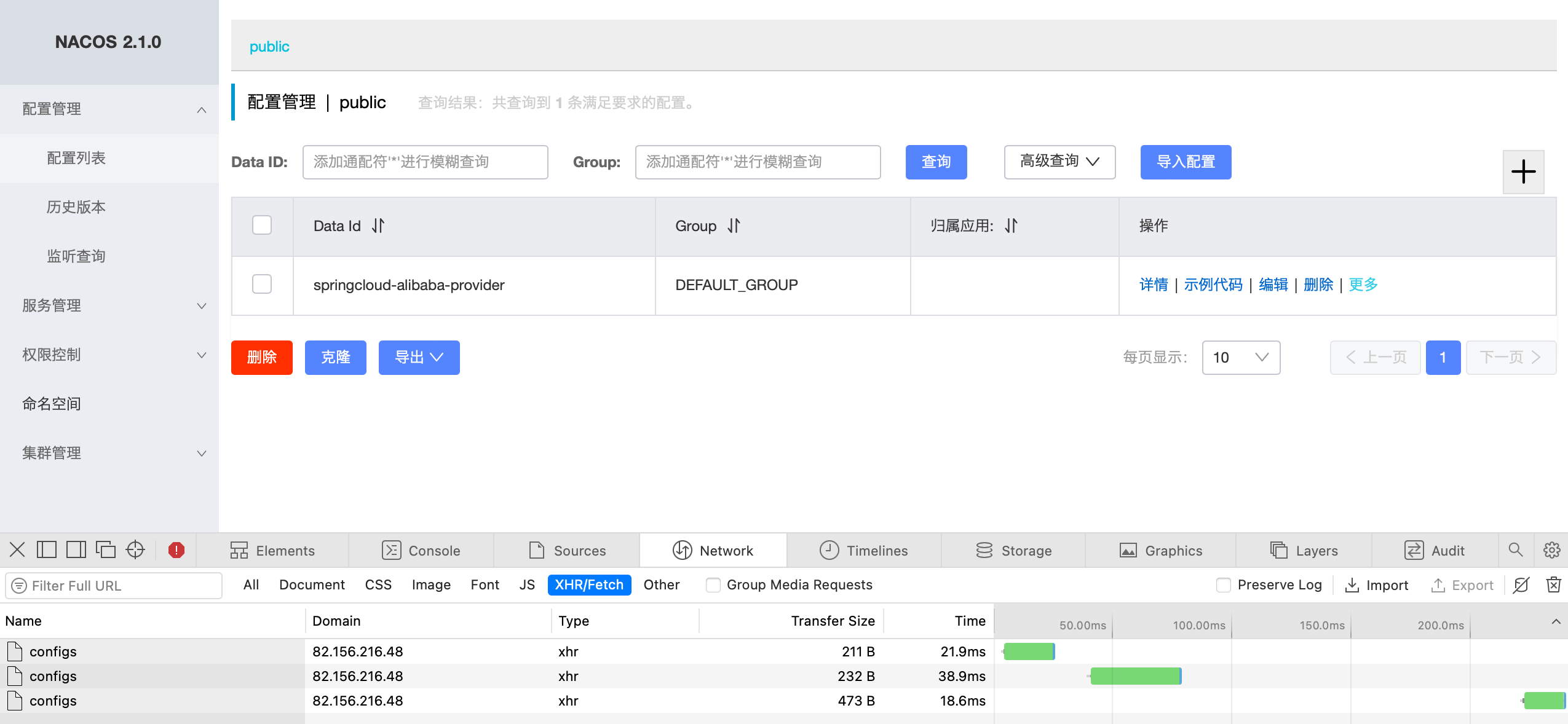Filter network requests by Font
Image resolution: width=1568 pixels, height=724 pixels.
(x=485, y=584)
